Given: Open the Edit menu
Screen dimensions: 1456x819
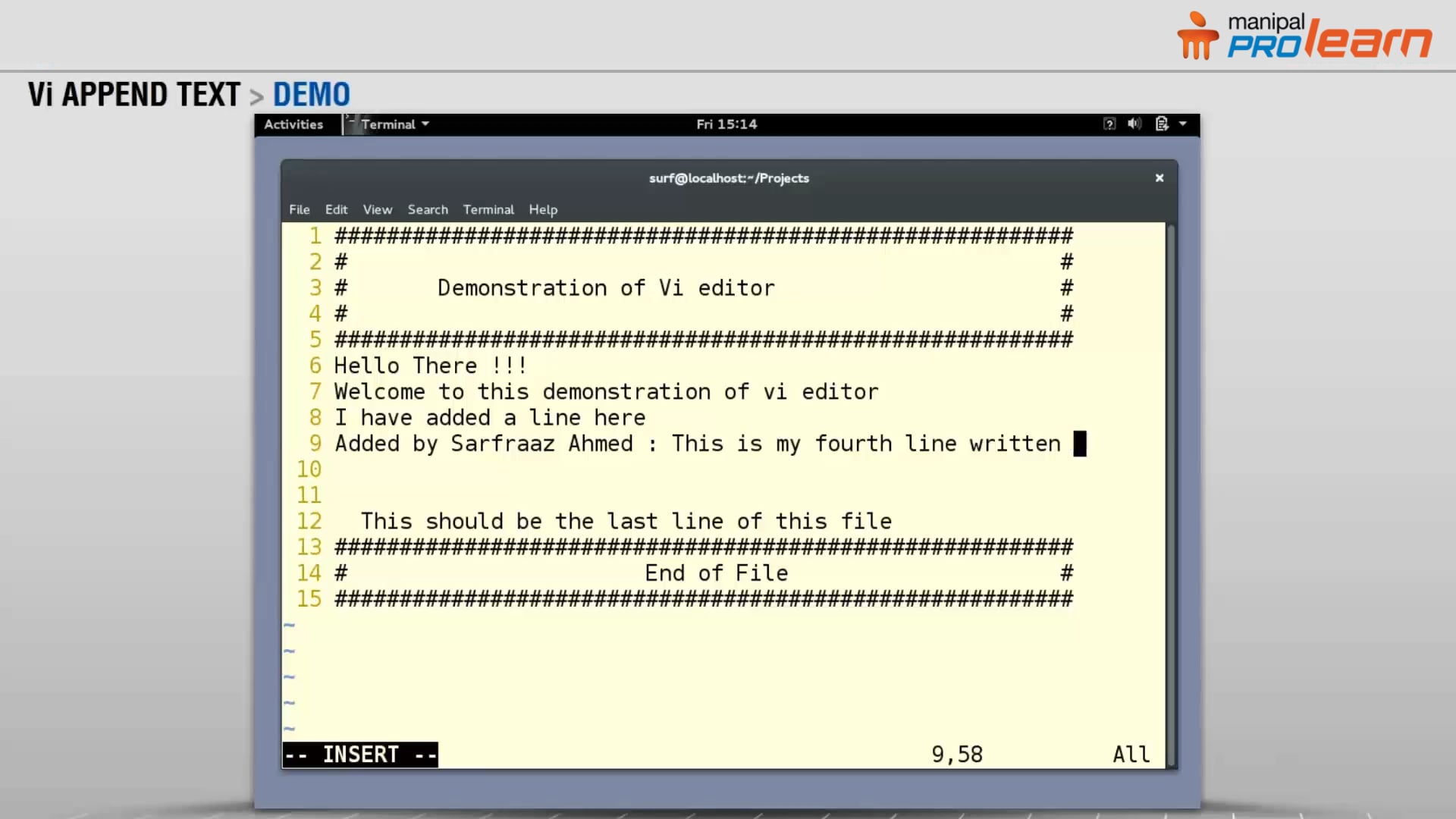Looking at the screenshot, I should (336, 209).
